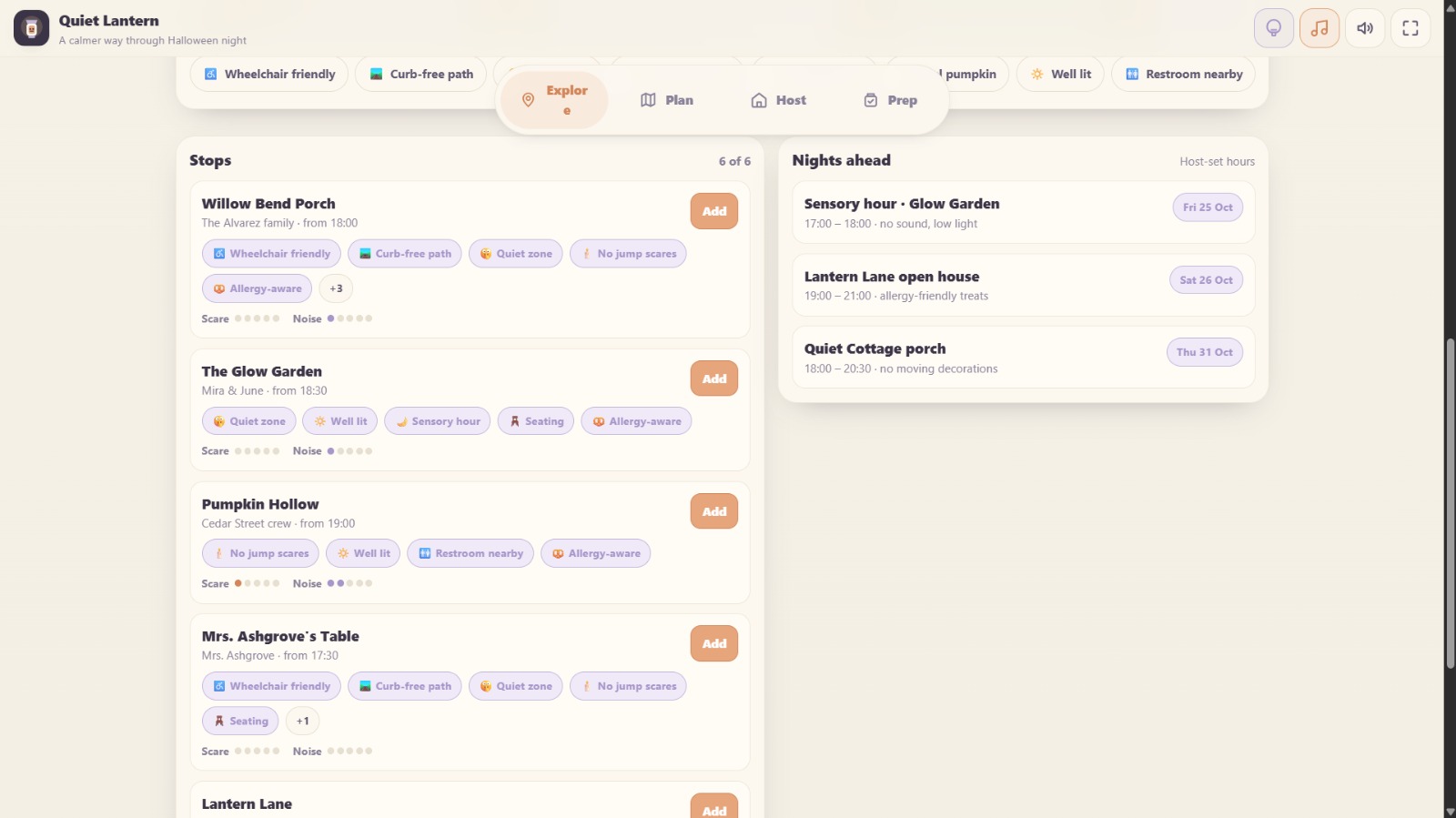Open Sensory hour · Glow Garden event
Screen dimensions: 1456x818
coord(1023,213)
